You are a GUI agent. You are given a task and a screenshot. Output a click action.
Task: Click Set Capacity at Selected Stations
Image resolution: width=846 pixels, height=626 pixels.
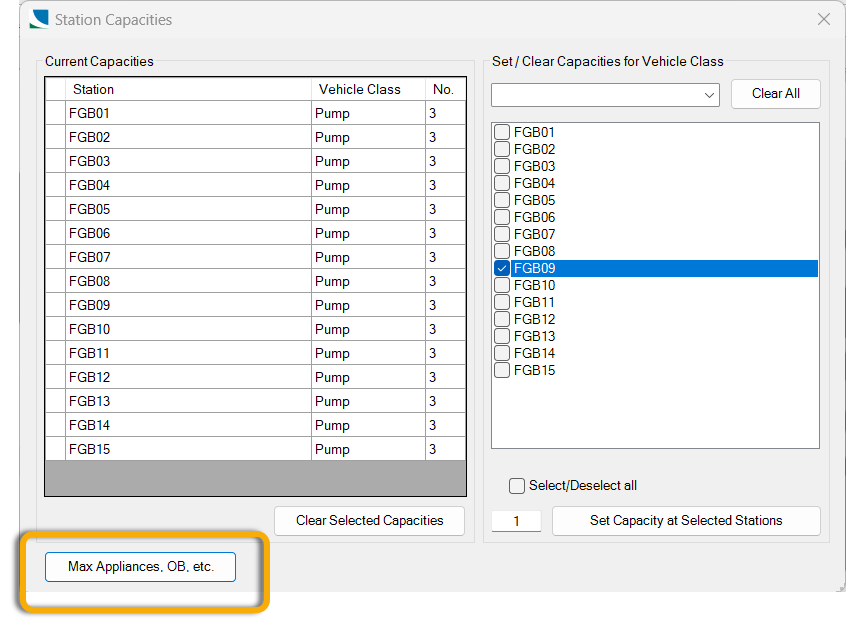686,520
